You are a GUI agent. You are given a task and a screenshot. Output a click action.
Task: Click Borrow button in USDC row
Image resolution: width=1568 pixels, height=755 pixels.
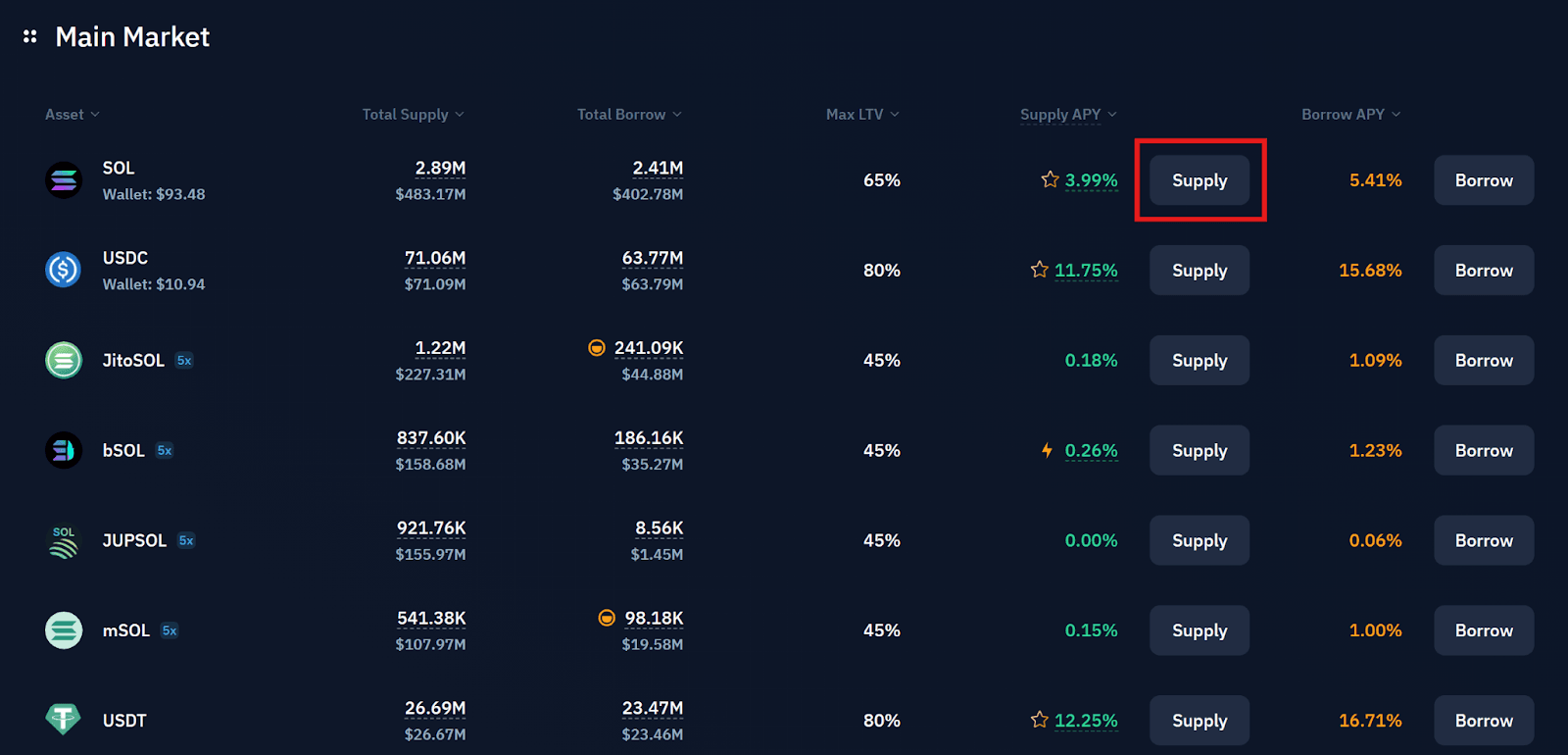coord(1484,270)
